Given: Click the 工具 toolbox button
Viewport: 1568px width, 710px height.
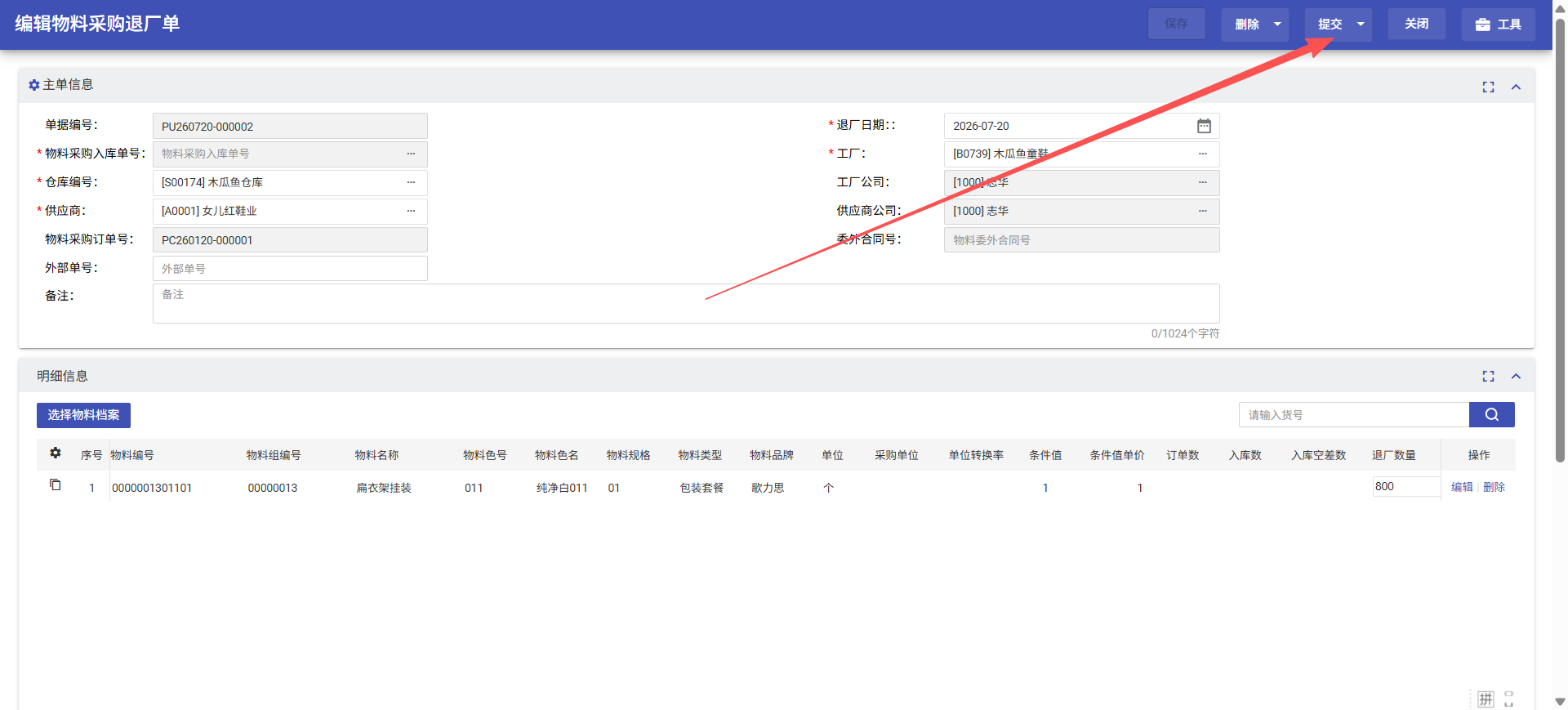Looking at the screenshot, I should 1498,25.
